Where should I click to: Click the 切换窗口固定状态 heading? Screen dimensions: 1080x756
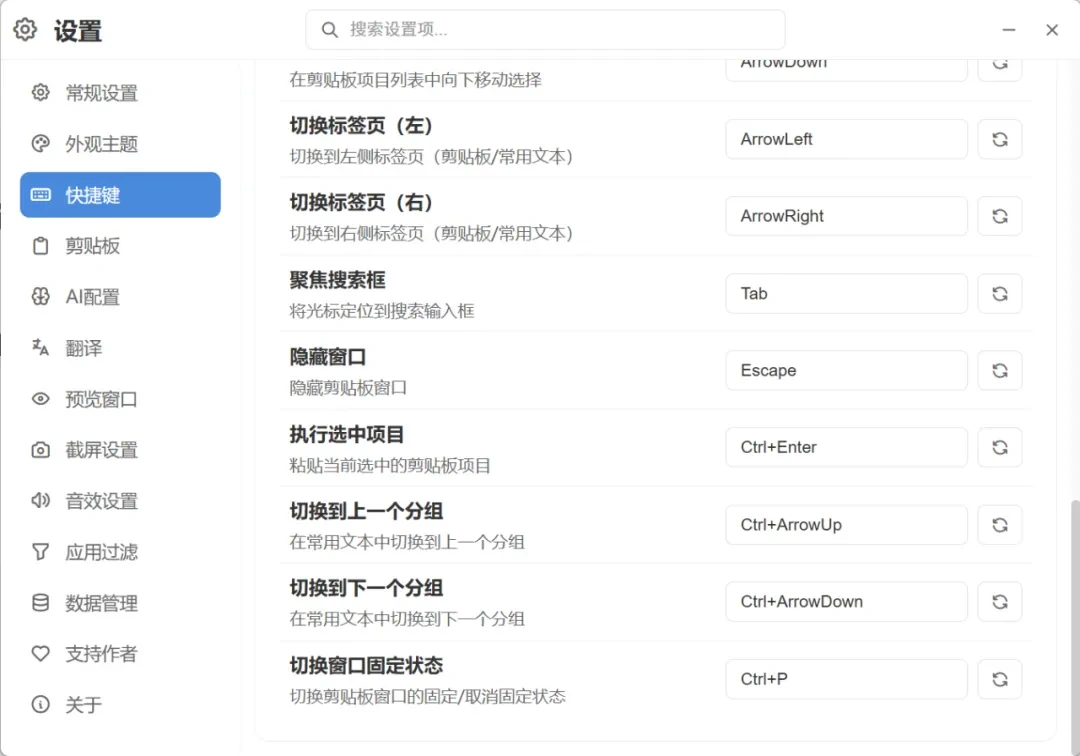click(x=366, y=666)
